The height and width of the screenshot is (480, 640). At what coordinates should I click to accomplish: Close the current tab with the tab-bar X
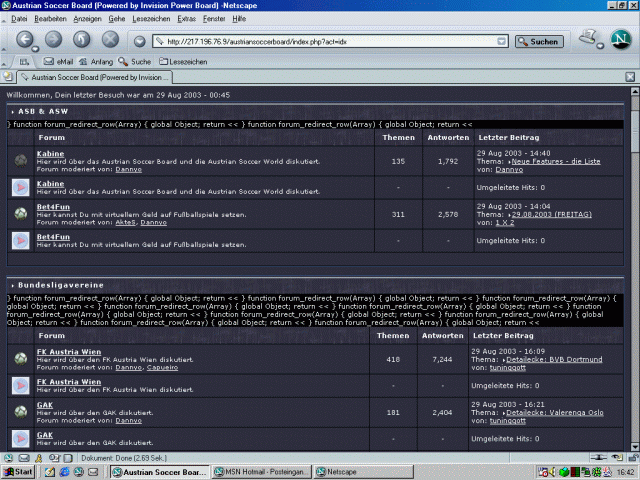(x=630, y=77)
